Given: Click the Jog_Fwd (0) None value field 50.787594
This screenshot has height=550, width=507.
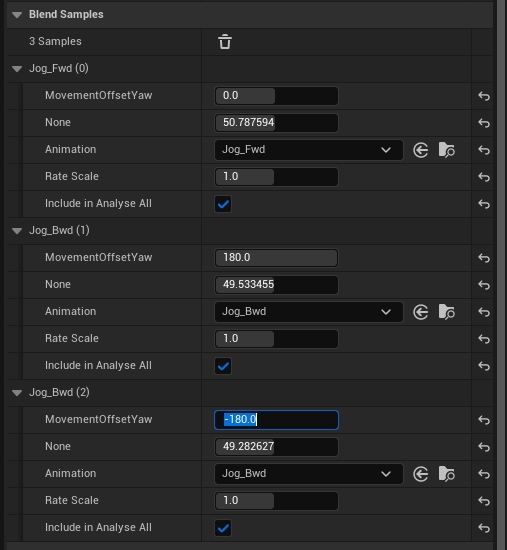Looking at the screenshot, I should 276,123.
